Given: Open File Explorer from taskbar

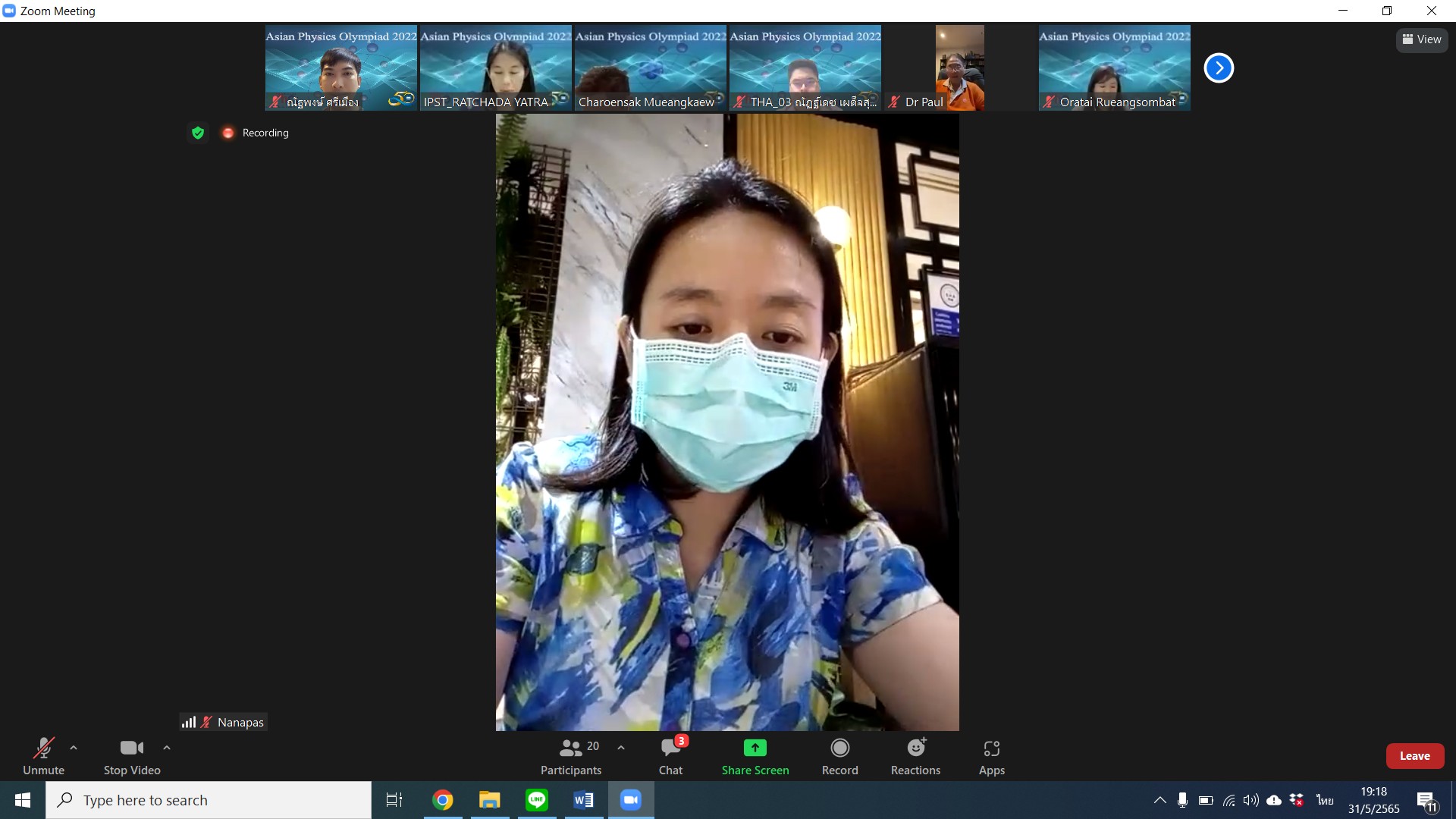Looking at the screenshot, I should (x=490, y=800).
